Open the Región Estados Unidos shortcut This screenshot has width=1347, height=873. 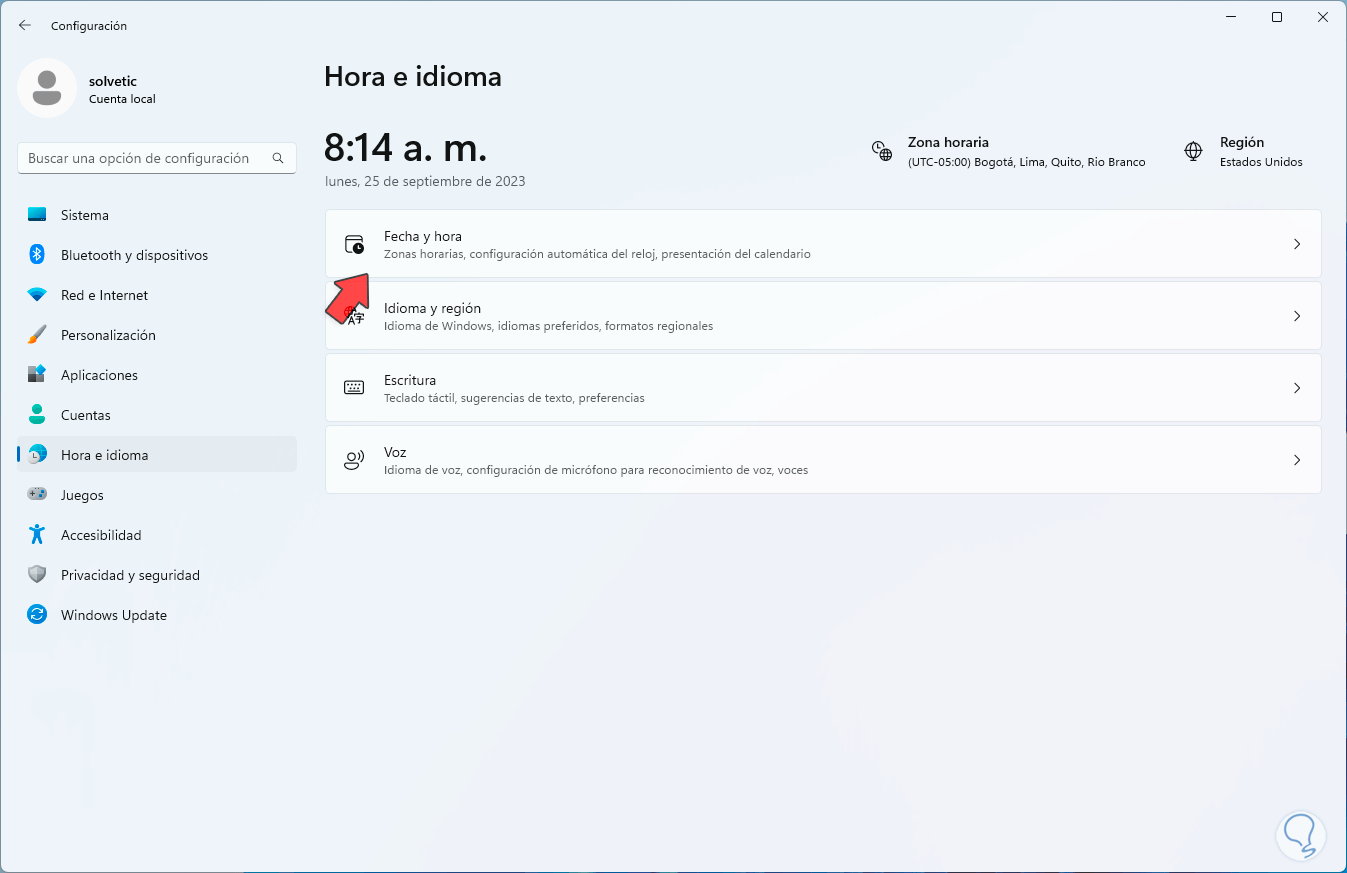pos(1243,151)
